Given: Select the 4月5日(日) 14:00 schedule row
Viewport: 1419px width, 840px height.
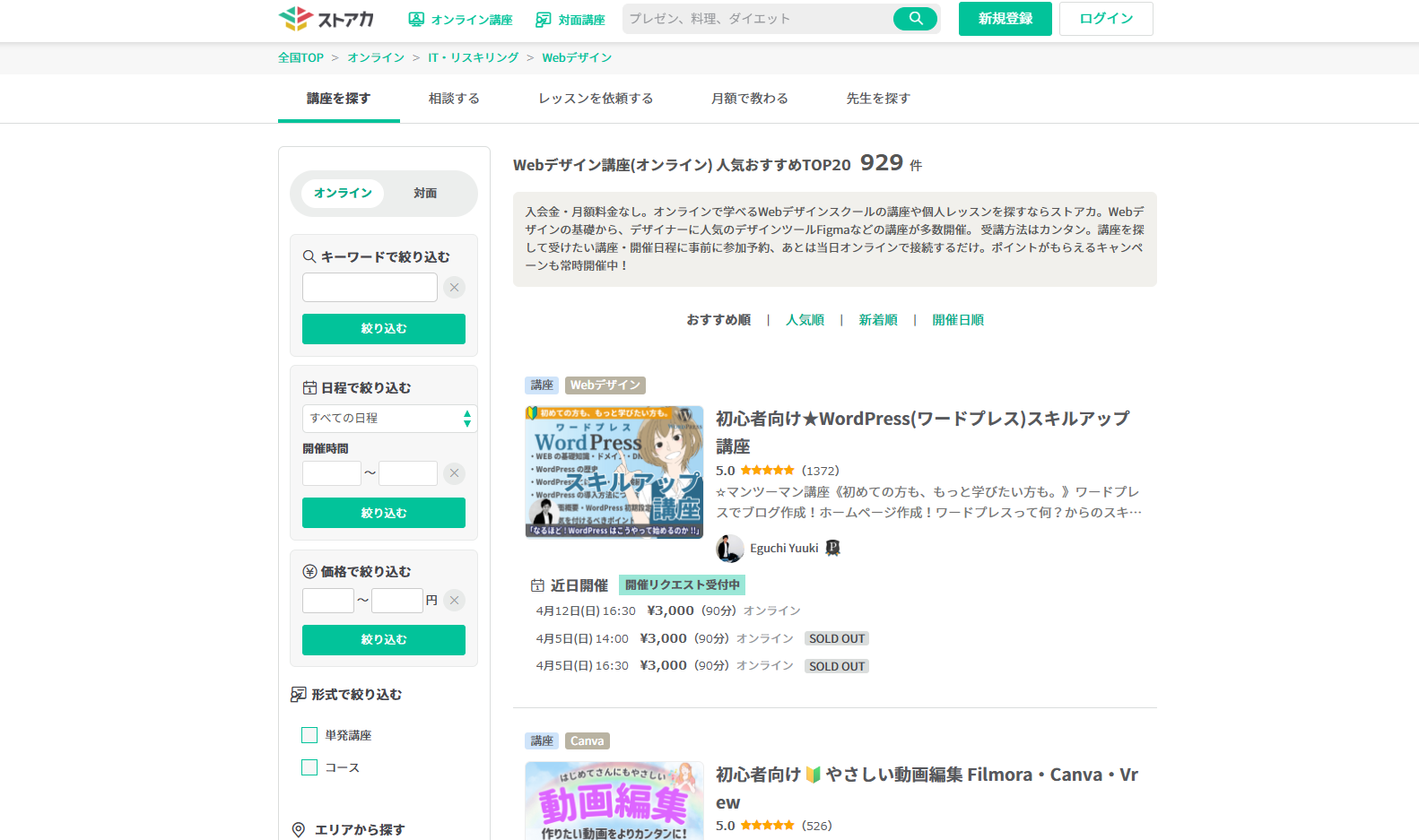Looking at the screenshot, I should [x=702, y=638].
